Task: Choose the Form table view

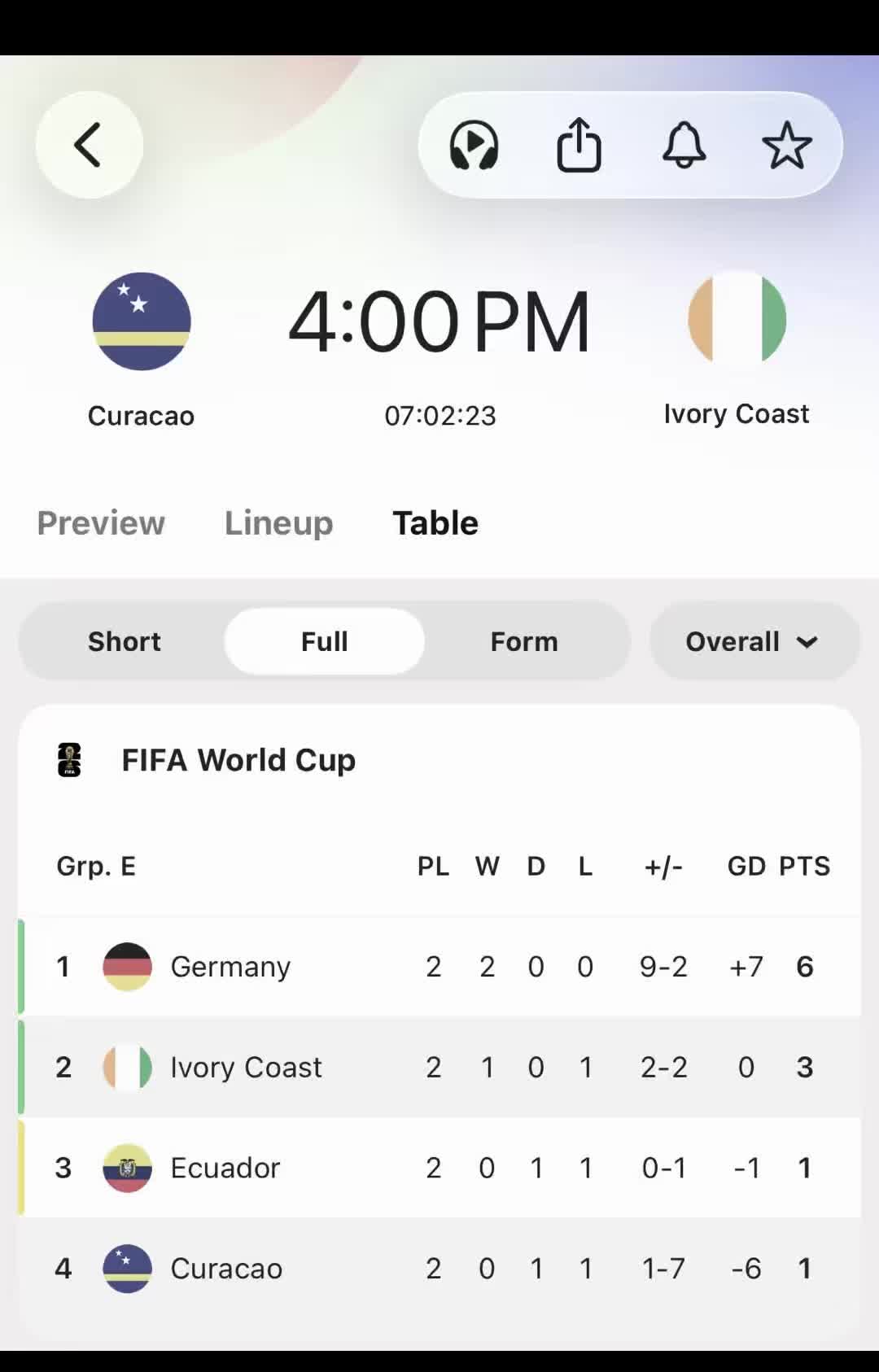Action: (x=524, y=641)
